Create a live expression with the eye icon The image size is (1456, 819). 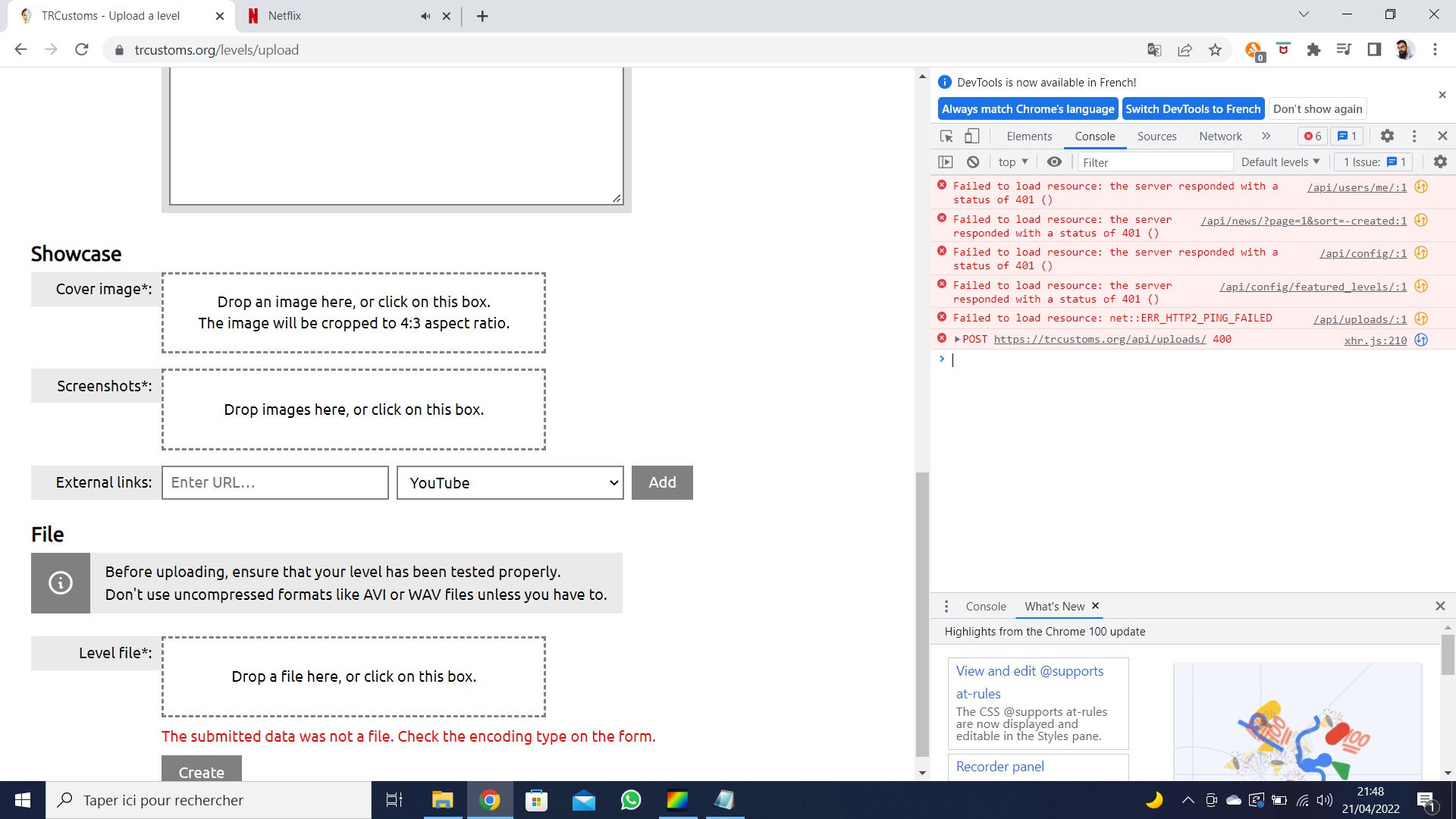pos(1054,162)
